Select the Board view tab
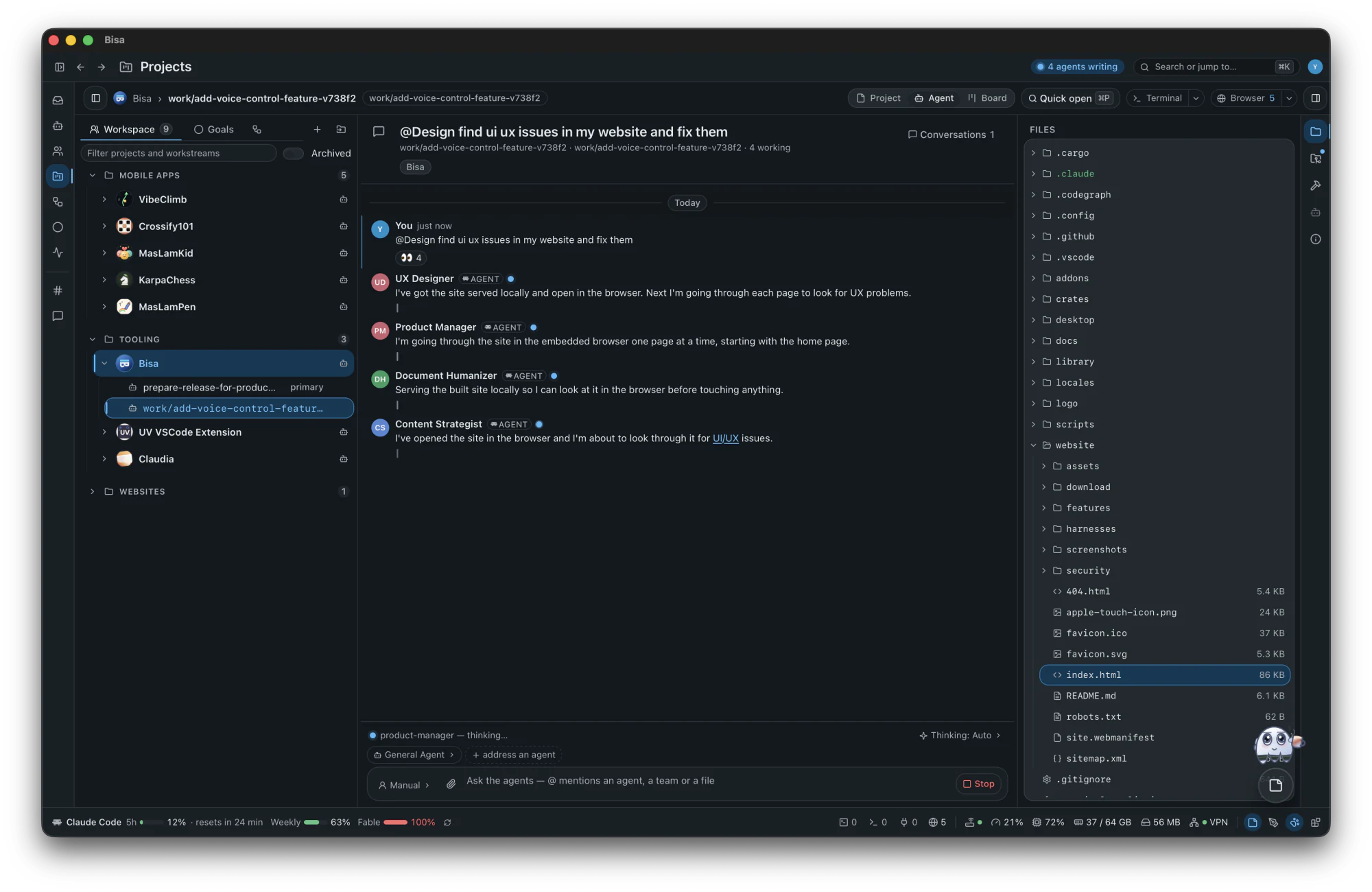 click(x=987, y=98)
